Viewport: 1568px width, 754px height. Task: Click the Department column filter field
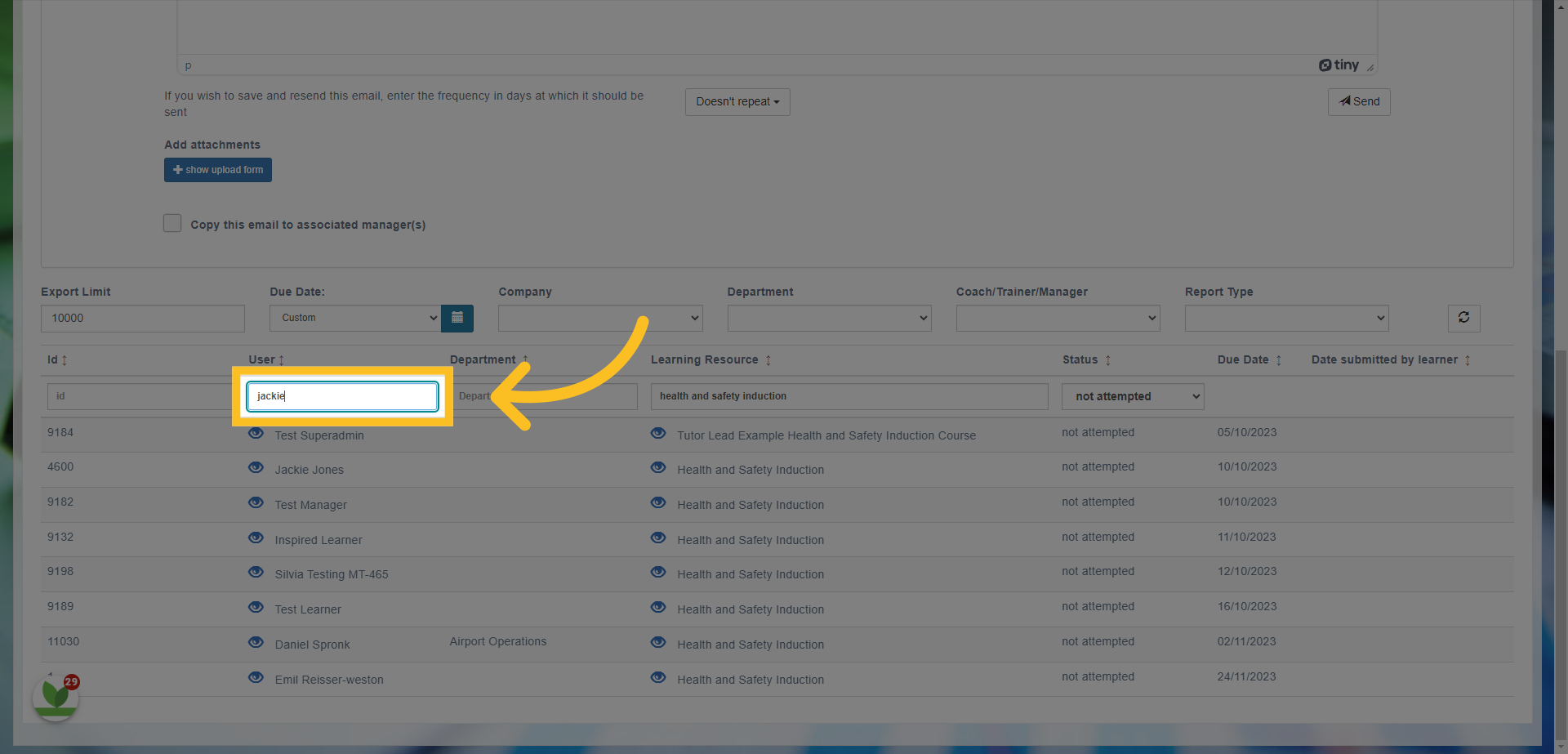click(x=543, y=396)
